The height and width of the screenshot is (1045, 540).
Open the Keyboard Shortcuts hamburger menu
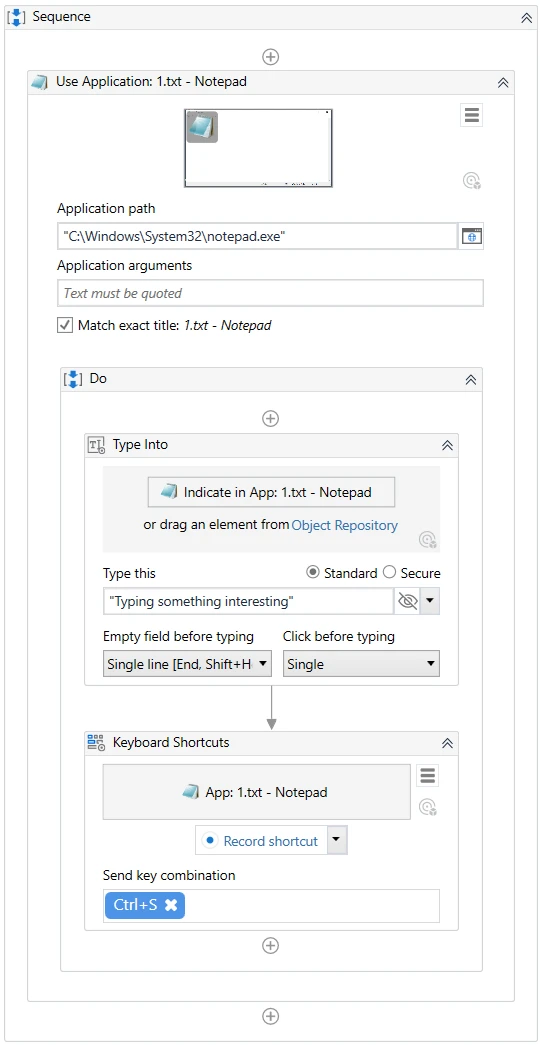pyautogui.click(x=428, y=776)
